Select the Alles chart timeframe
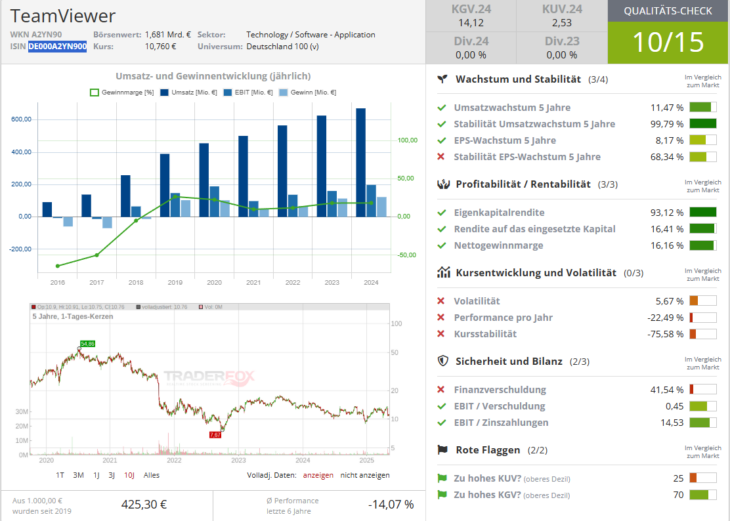Viewport: 730px width, 521px height. [x=151, y=475]
